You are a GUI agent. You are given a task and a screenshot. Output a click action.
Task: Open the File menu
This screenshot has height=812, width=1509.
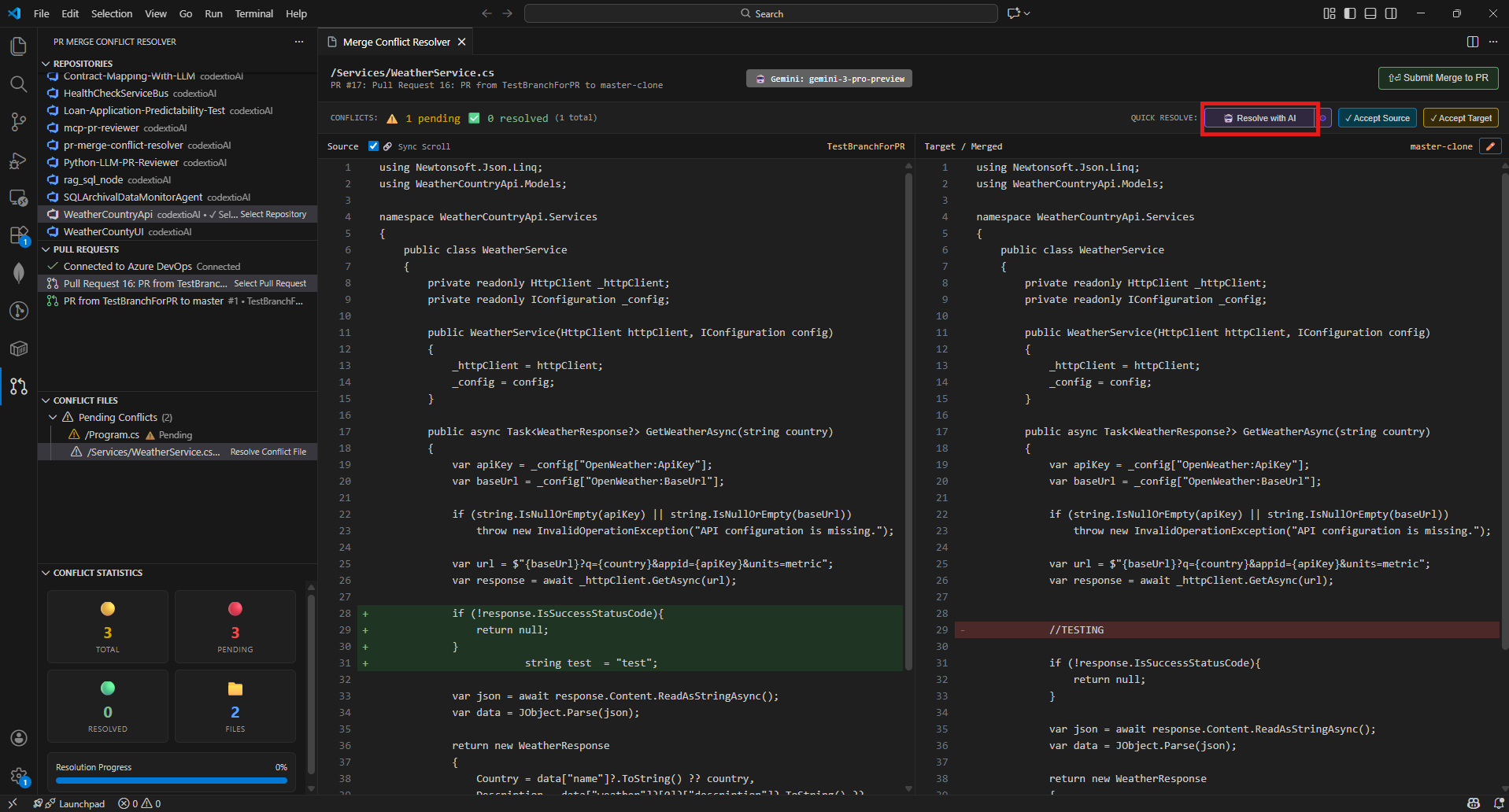[x=42, y=13]
